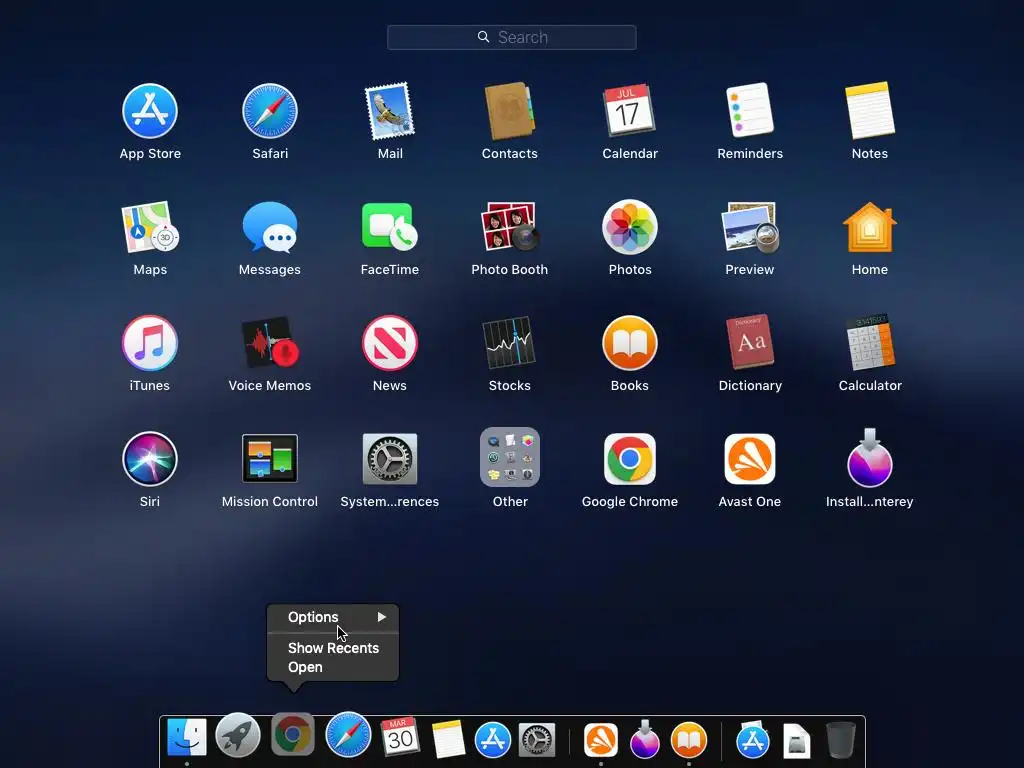Open the document stack in the Dock
This screenshot has height=768, width=1024.
pyautogui.click(x=797, y=741)
